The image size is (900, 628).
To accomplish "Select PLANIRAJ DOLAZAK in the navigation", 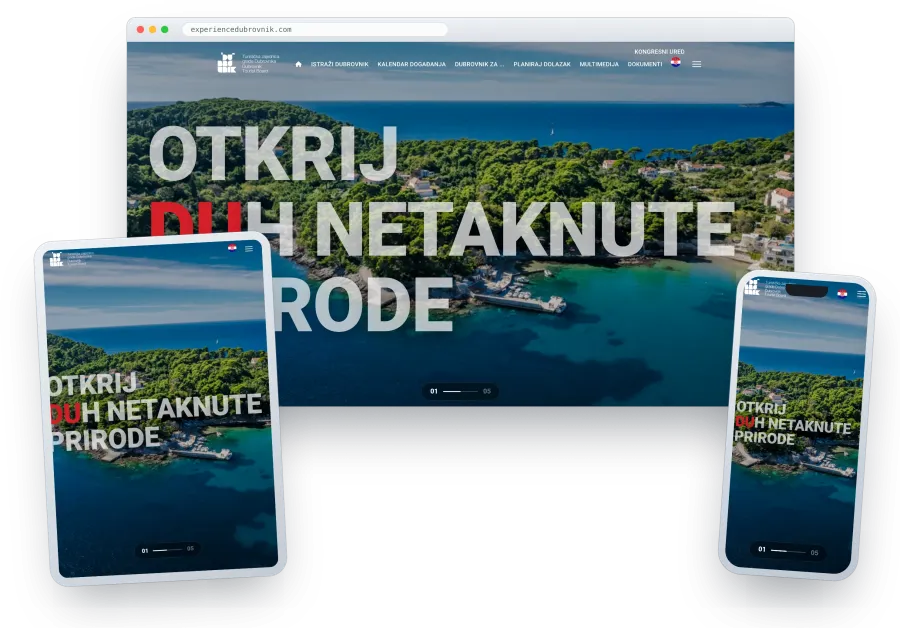I will 542,64.
